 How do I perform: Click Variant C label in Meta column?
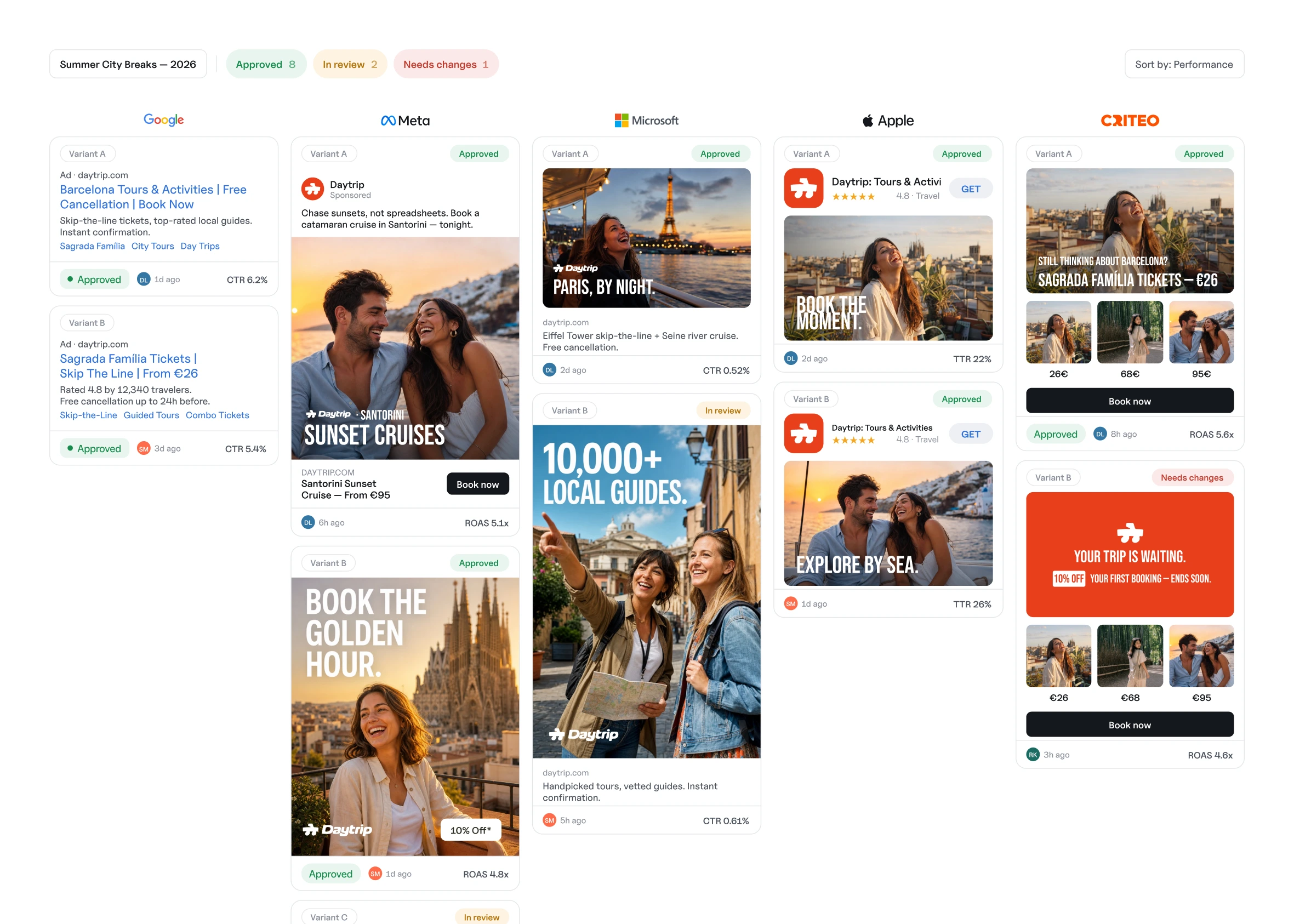328,917
